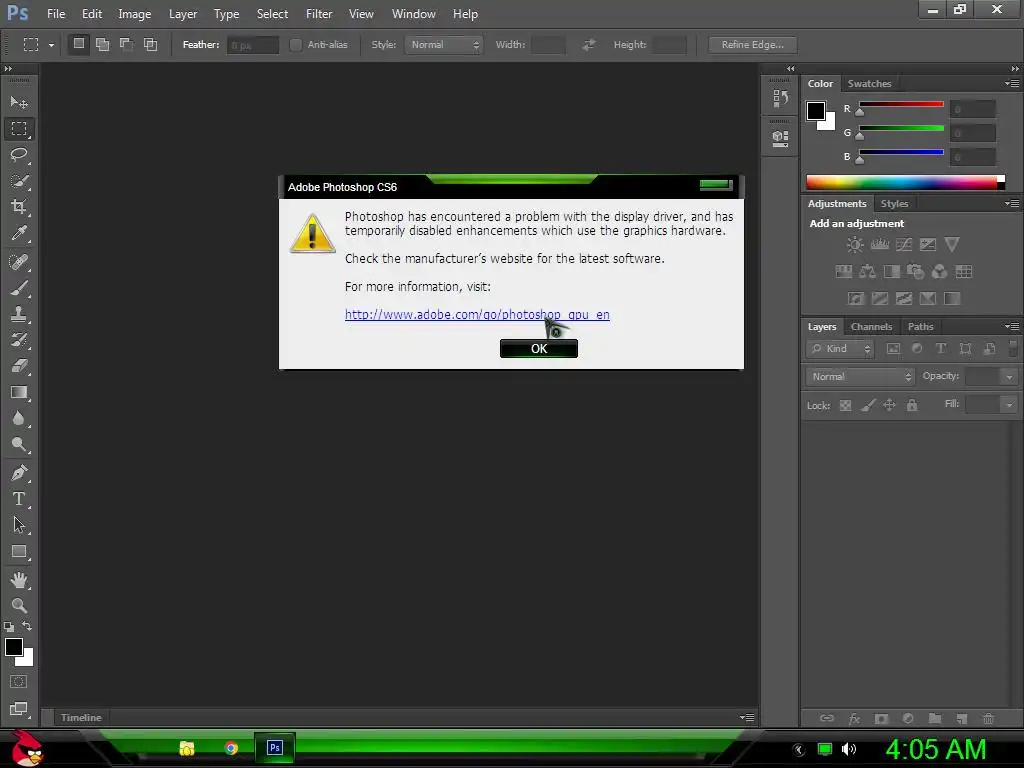Switch to the Styles tab
Screen dimensions: 1024x768
click(x=894, y=204)
